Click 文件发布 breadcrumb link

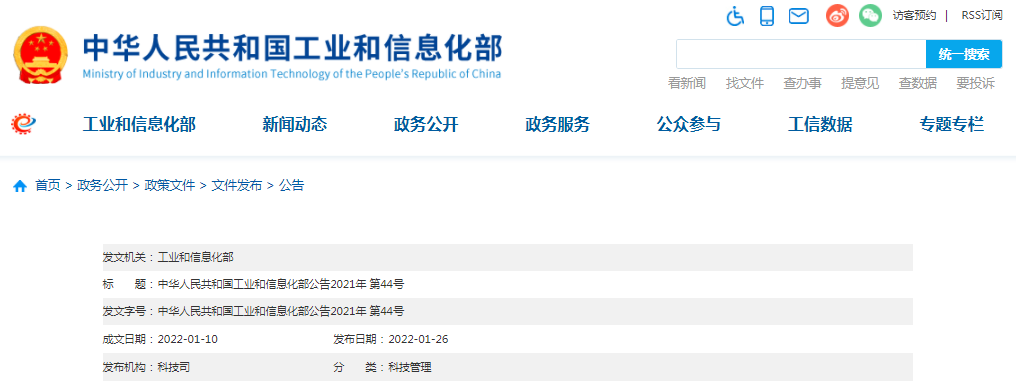click(x=237, y=186)
